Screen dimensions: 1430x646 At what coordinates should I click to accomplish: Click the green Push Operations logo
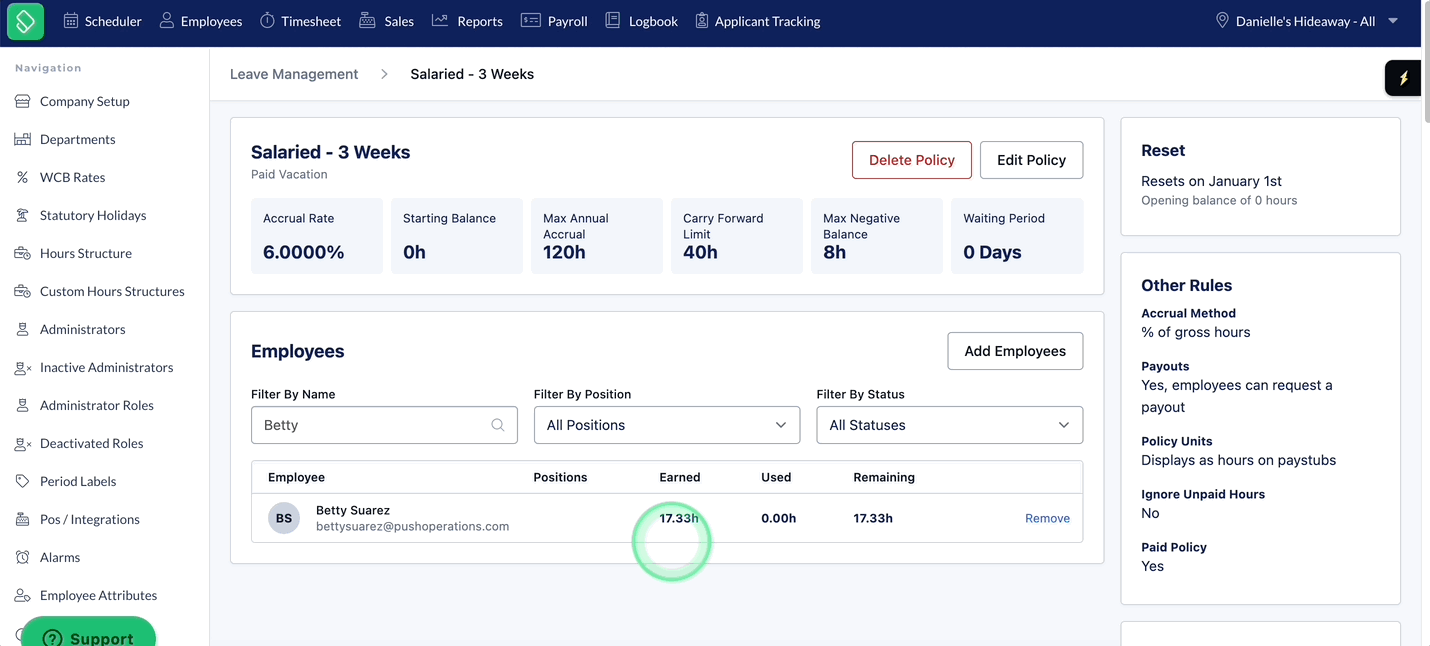point(25,21)
